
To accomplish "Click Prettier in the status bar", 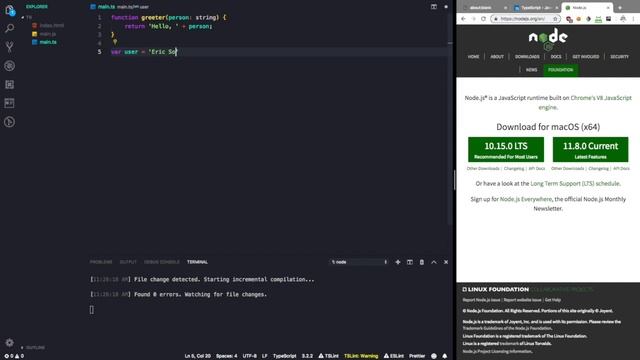I will 417,356.
